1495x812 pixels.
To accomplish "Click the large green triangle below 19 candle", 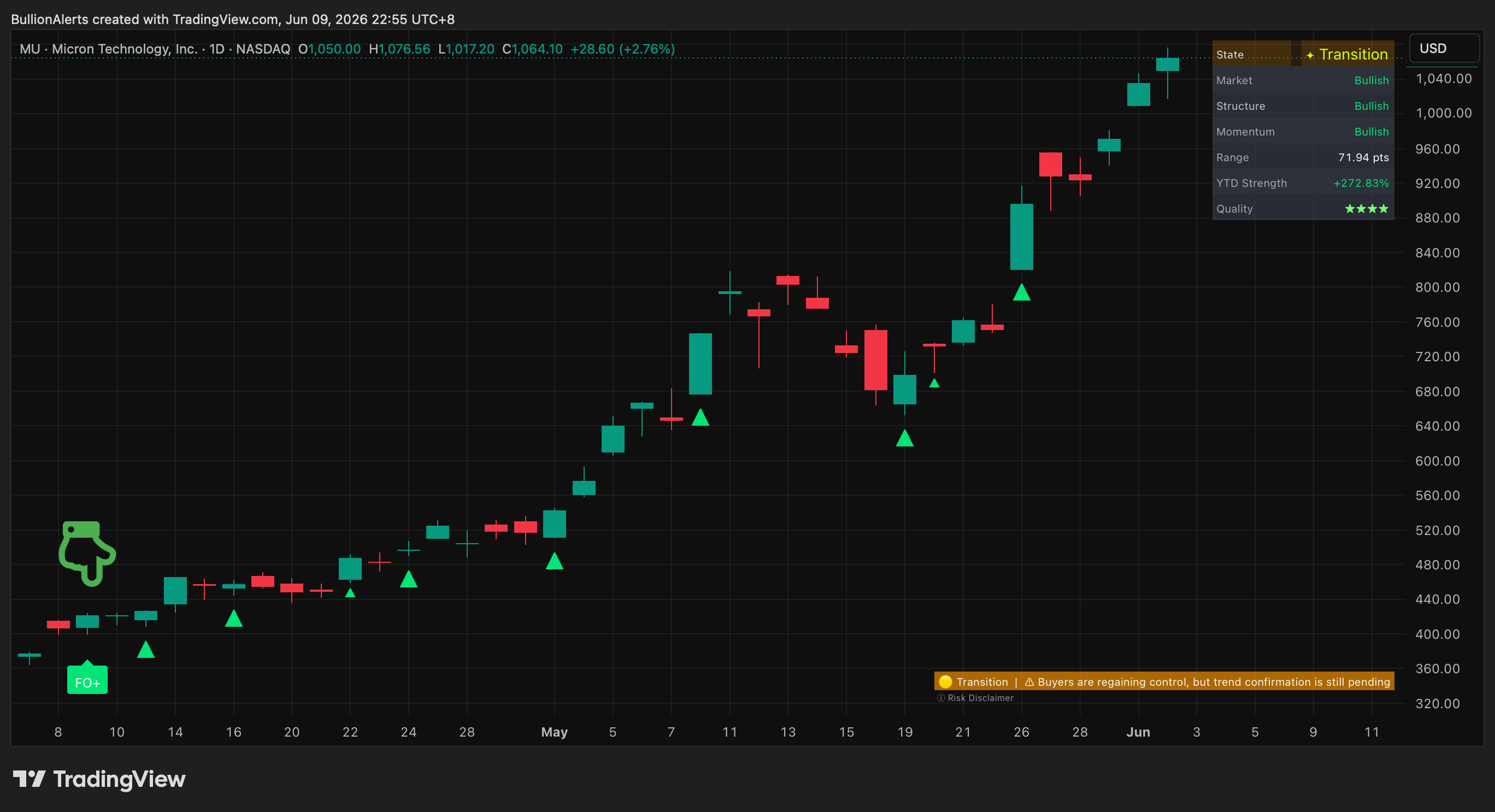I will click(905, 438).
